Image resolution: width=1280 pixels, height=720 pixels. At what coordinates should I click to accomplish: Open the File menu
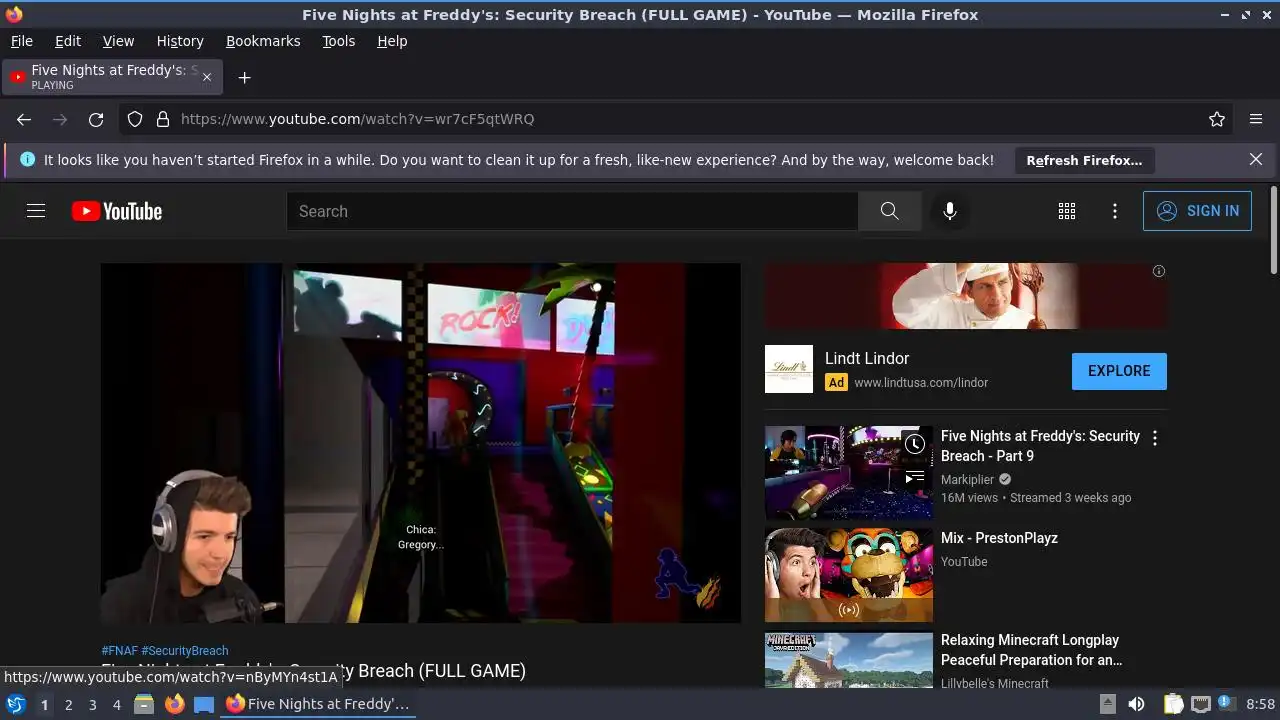22,41
